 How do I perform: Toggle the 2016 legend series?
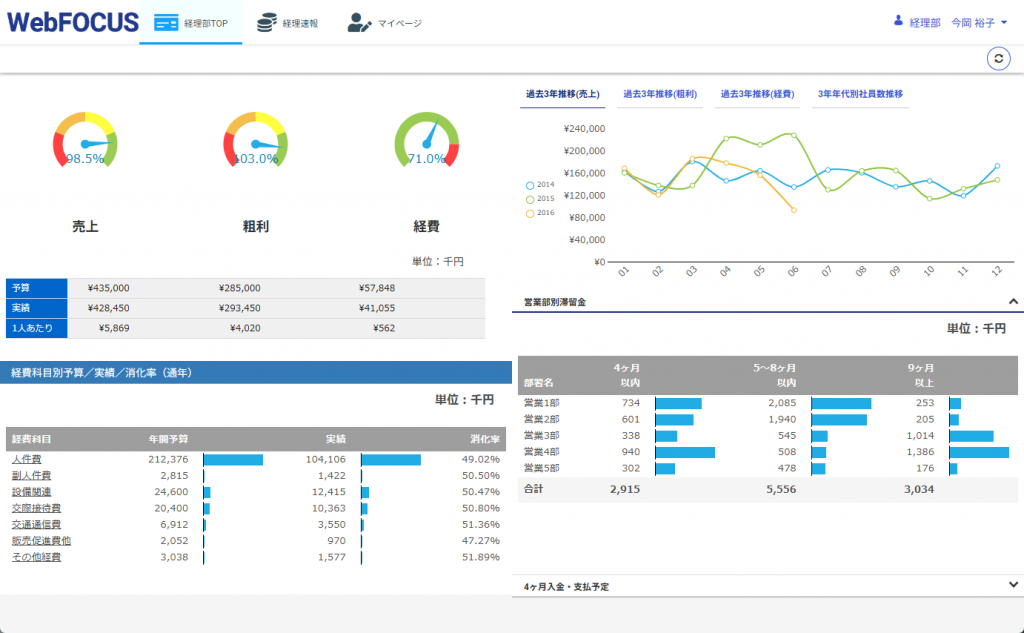[x=540, y=213]
